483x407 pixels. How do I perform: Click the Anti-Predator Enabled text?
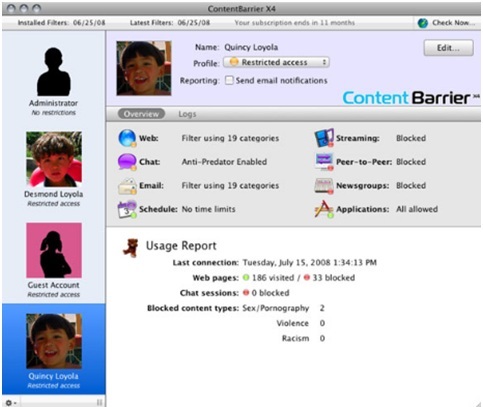224,162
